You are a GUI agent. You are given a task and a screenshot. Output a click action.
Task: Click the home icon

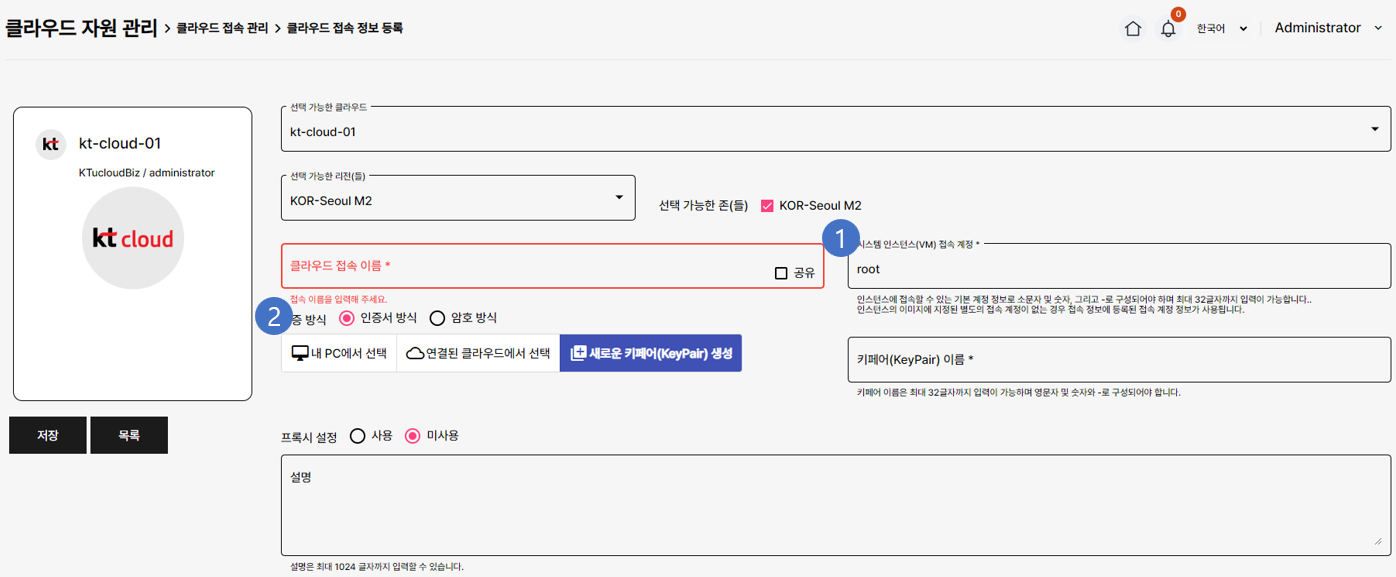tap(1132, 28)
